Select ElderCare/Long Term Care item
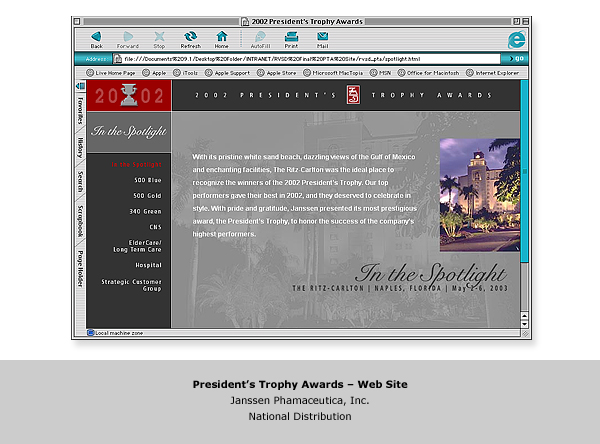Image resolution: width=600 pixels, height=444 pixels. coord(137,246)
